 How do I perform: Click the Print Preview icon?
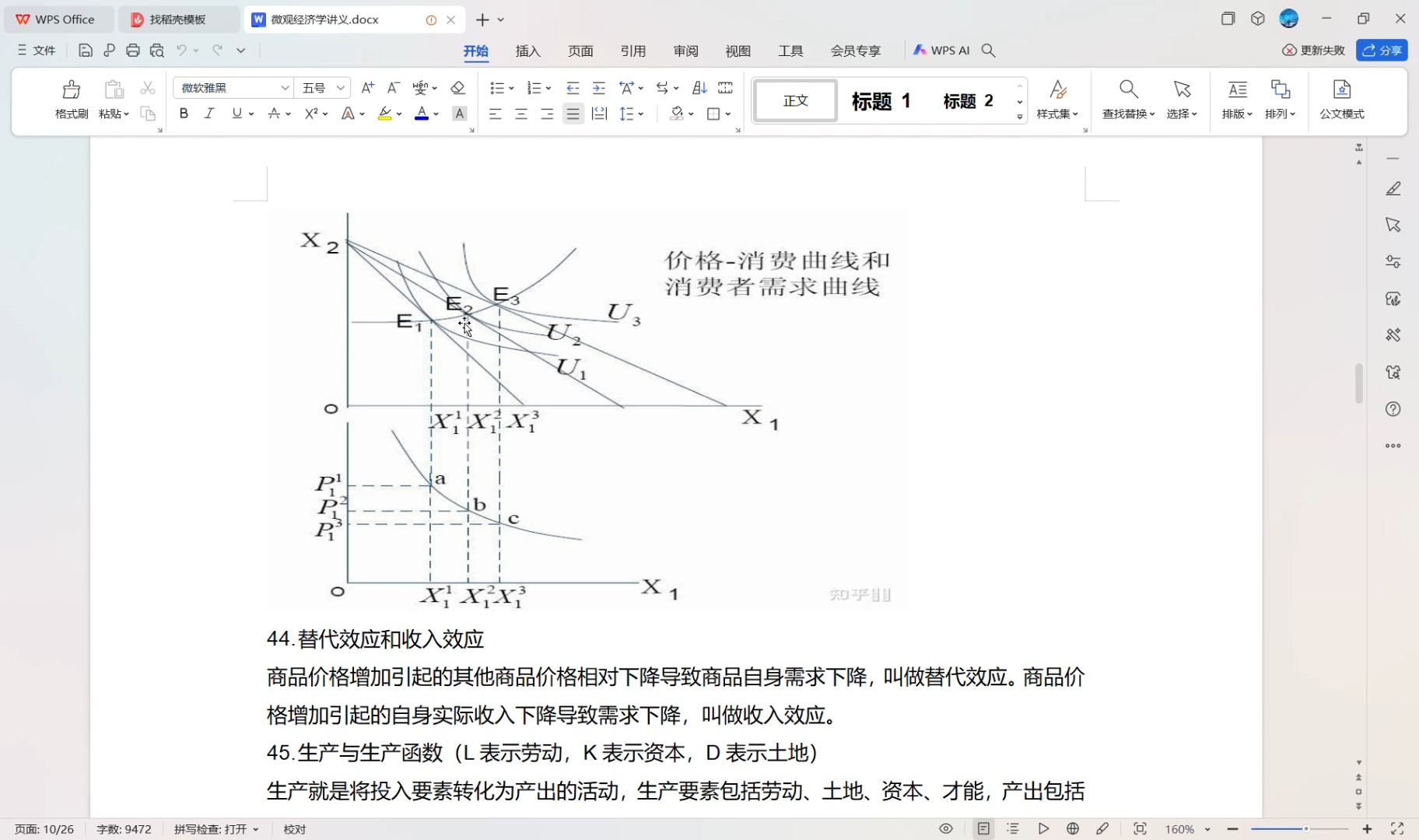pos(157,51)
